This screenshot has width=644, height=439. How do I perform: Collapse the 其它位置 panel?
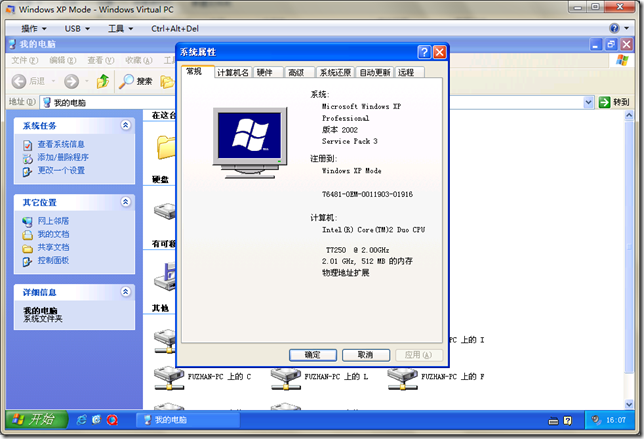pyautogui.click(x=126, y=202)
